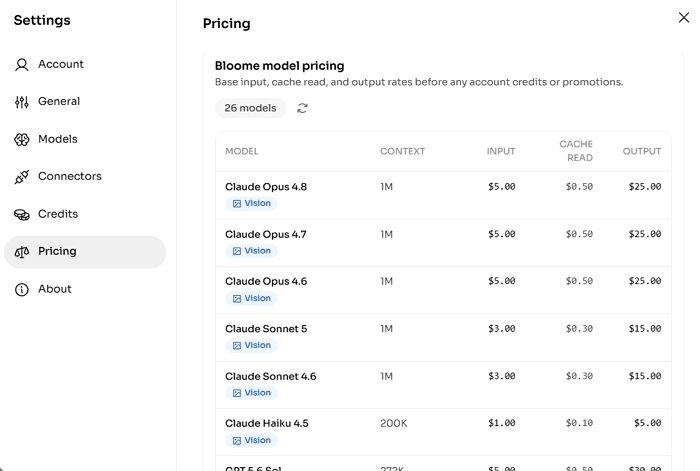Click the Vision tag under Claude Opus 4.8

tap(251, 203)
